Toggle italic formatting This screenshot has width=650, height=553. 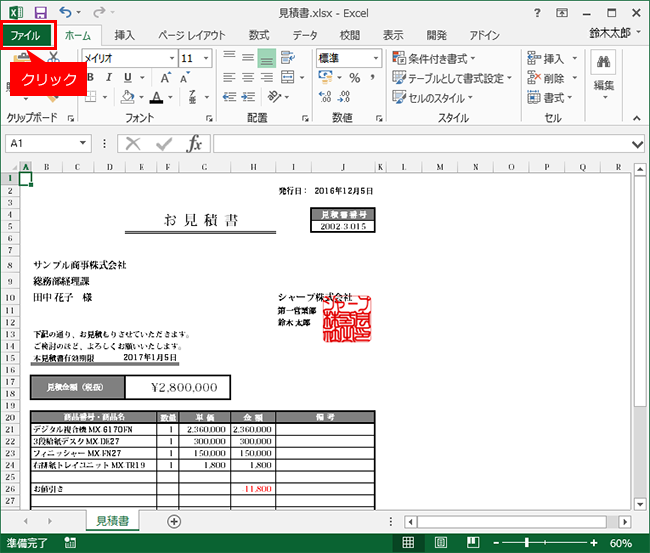click(109, 78)
